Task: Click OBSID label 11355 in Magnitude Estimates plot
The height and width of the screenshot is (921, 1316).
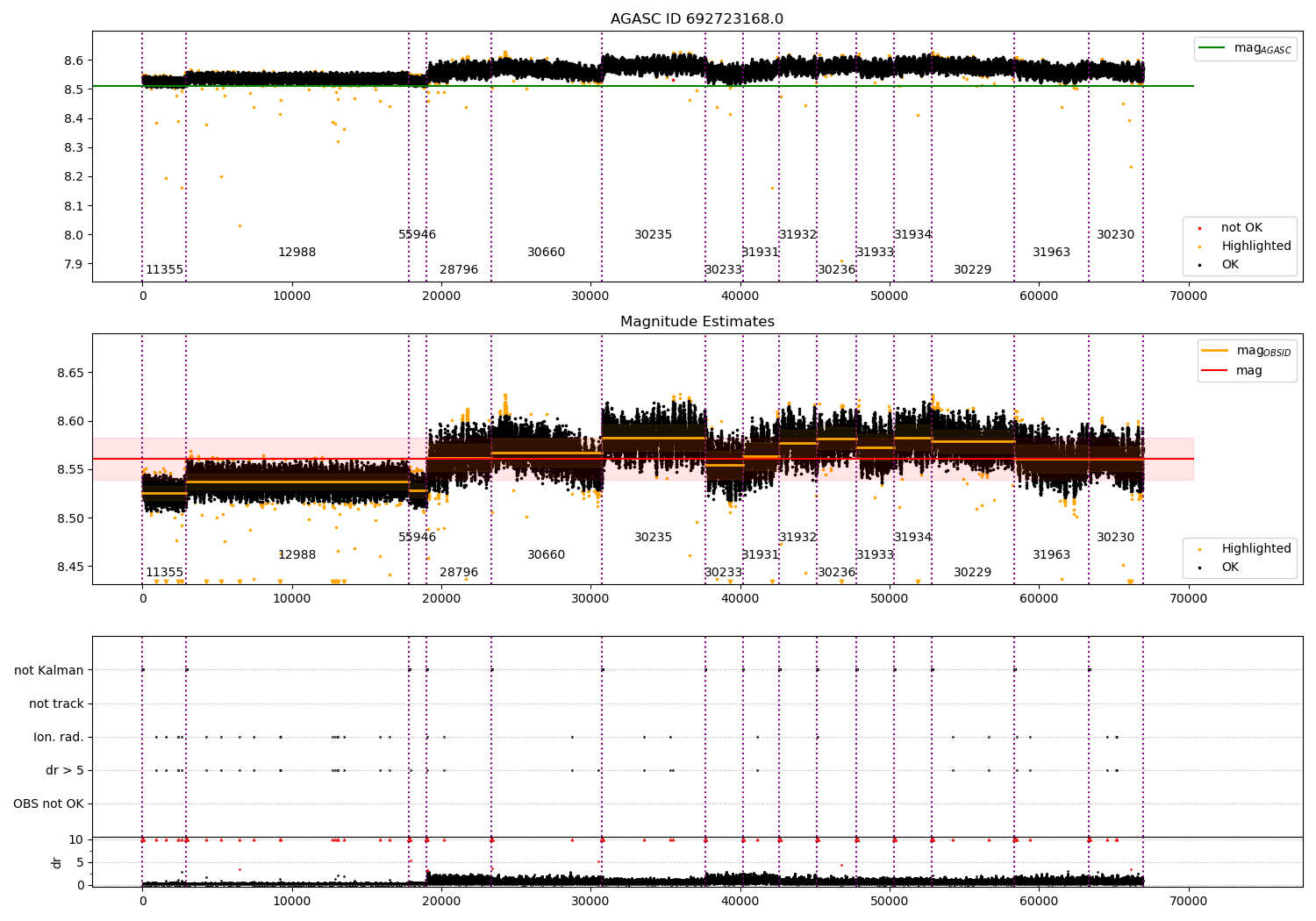Action: coord(165,573)
